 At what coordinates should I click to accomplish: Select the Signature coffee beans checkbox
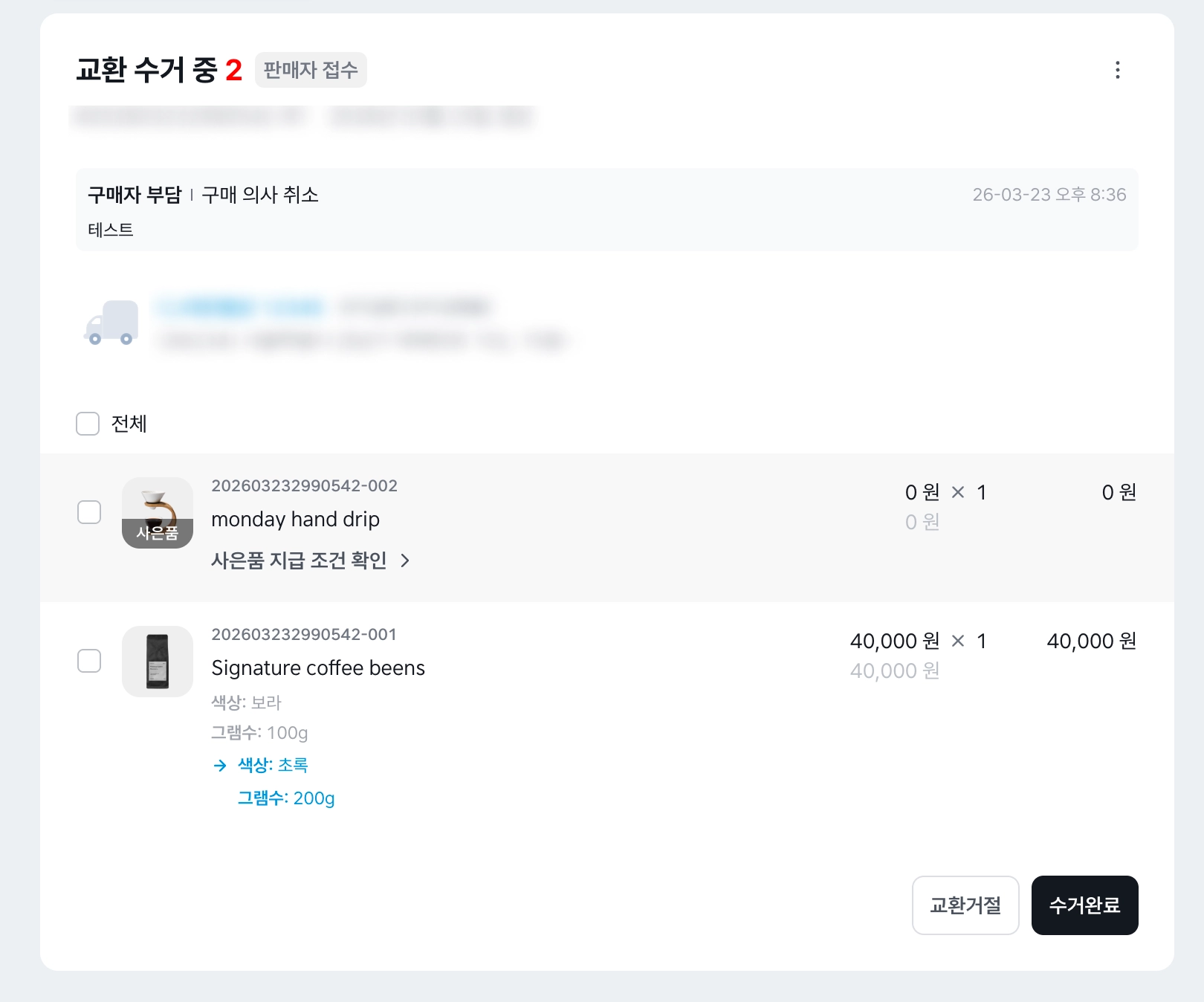point(89,661)
